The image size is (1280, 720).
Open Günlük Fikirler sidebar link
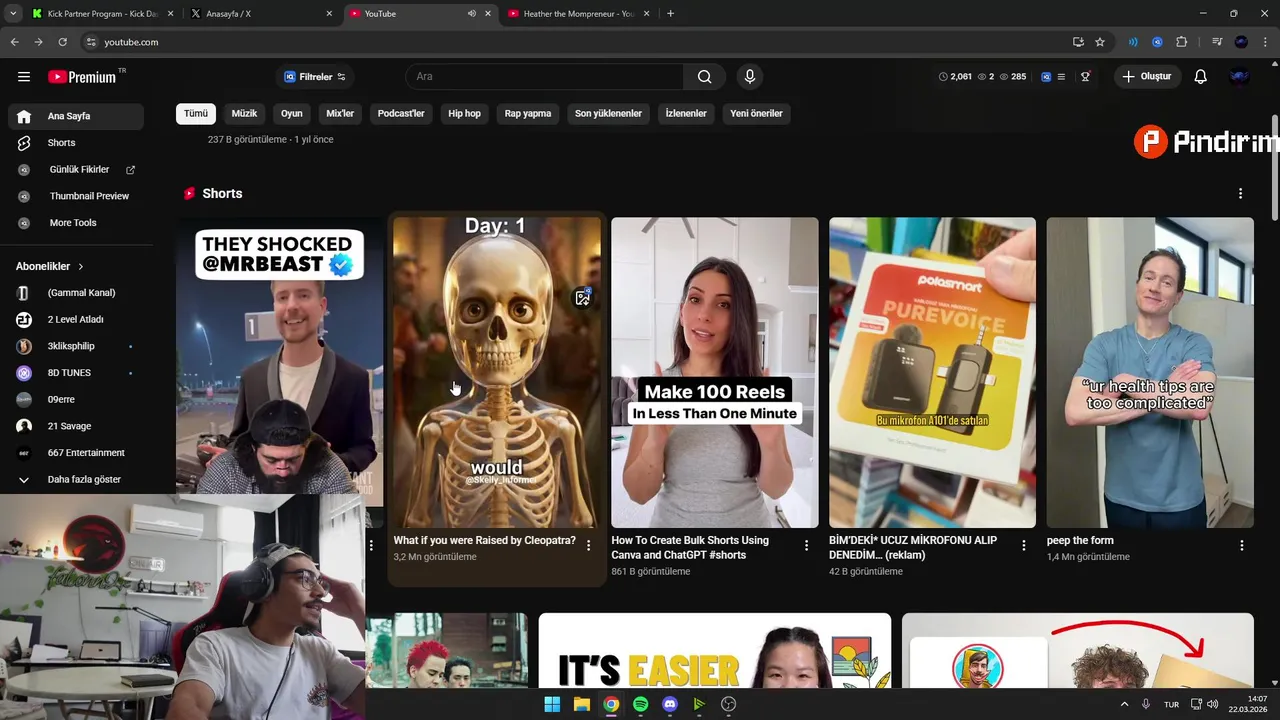click(76, 170)
